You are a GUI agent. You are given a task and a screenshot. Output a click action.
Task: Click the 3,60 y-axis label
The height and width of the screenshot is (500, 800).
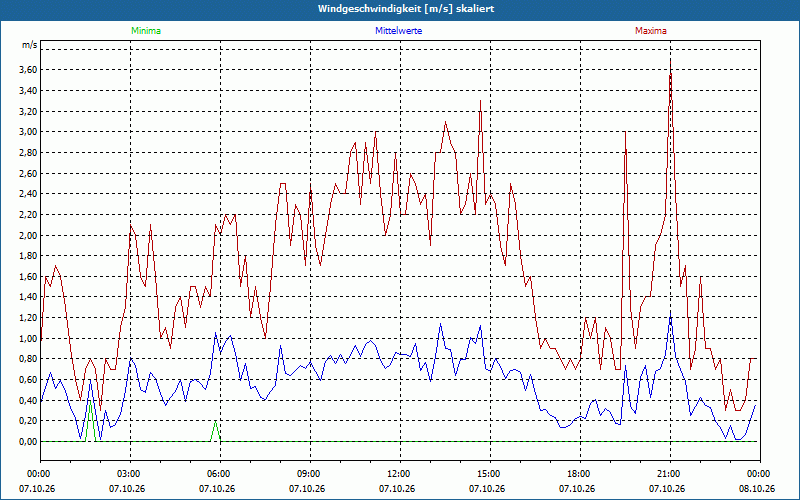(29, 70)
